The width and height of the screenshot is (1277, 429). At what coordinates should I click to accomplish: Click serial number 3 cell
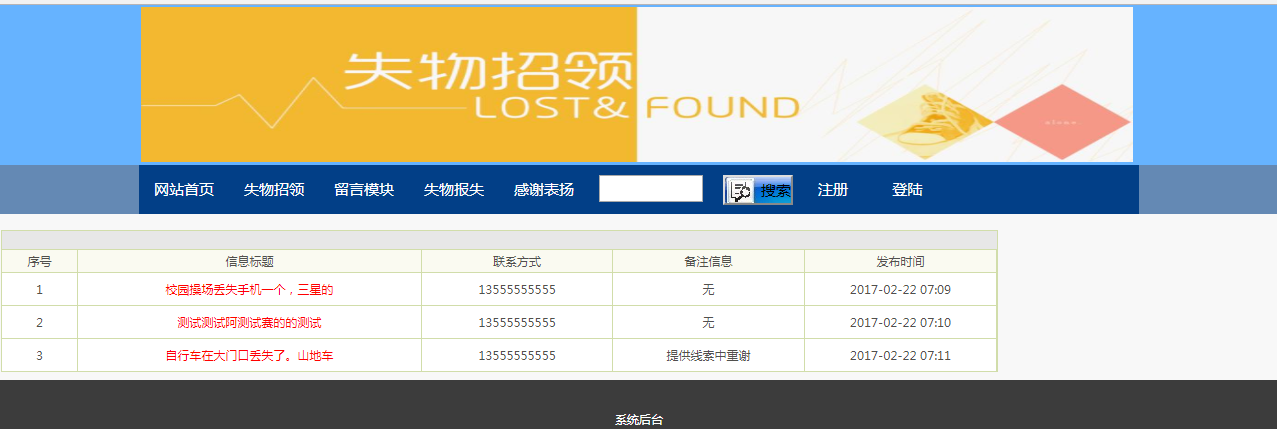point(39,356)
